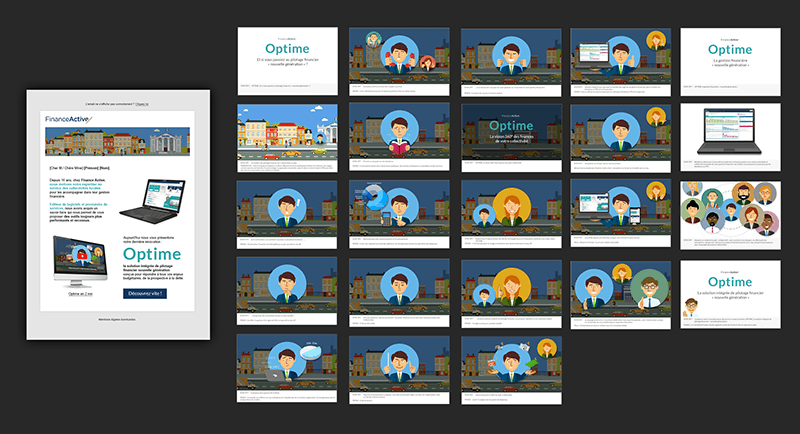Open slide with blue donut chart and calculator

399,214
